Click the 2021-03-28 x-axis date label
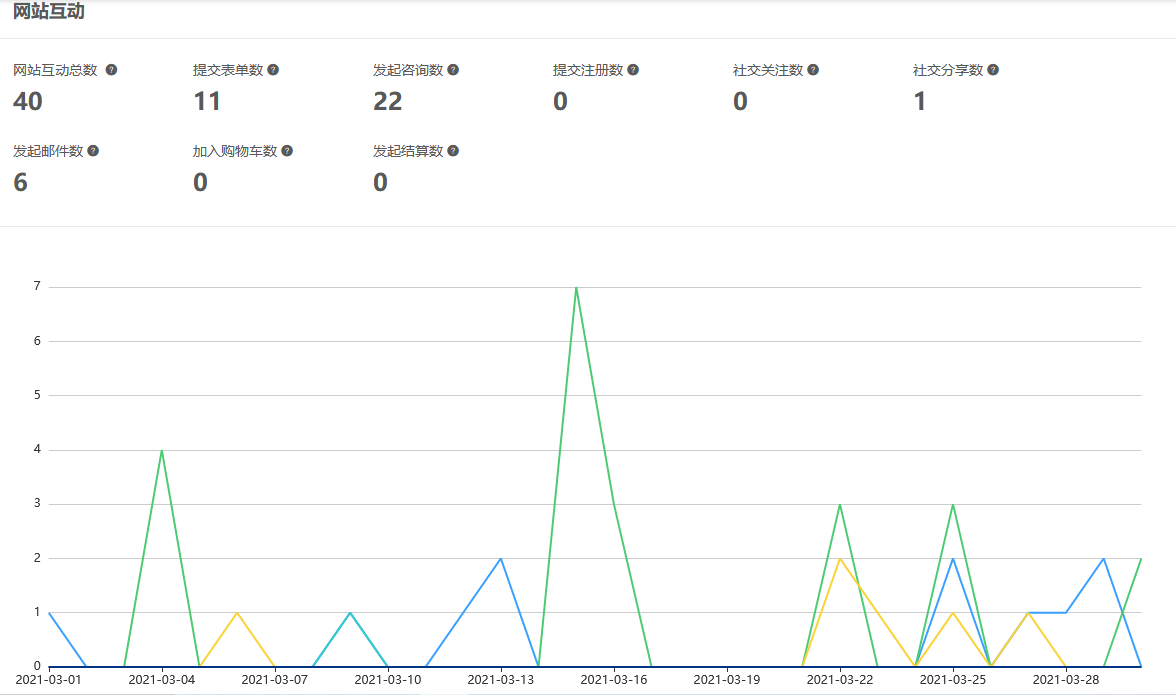Image resolution: width=1176 pixels, height=695 pixels. click(1065, 680)
